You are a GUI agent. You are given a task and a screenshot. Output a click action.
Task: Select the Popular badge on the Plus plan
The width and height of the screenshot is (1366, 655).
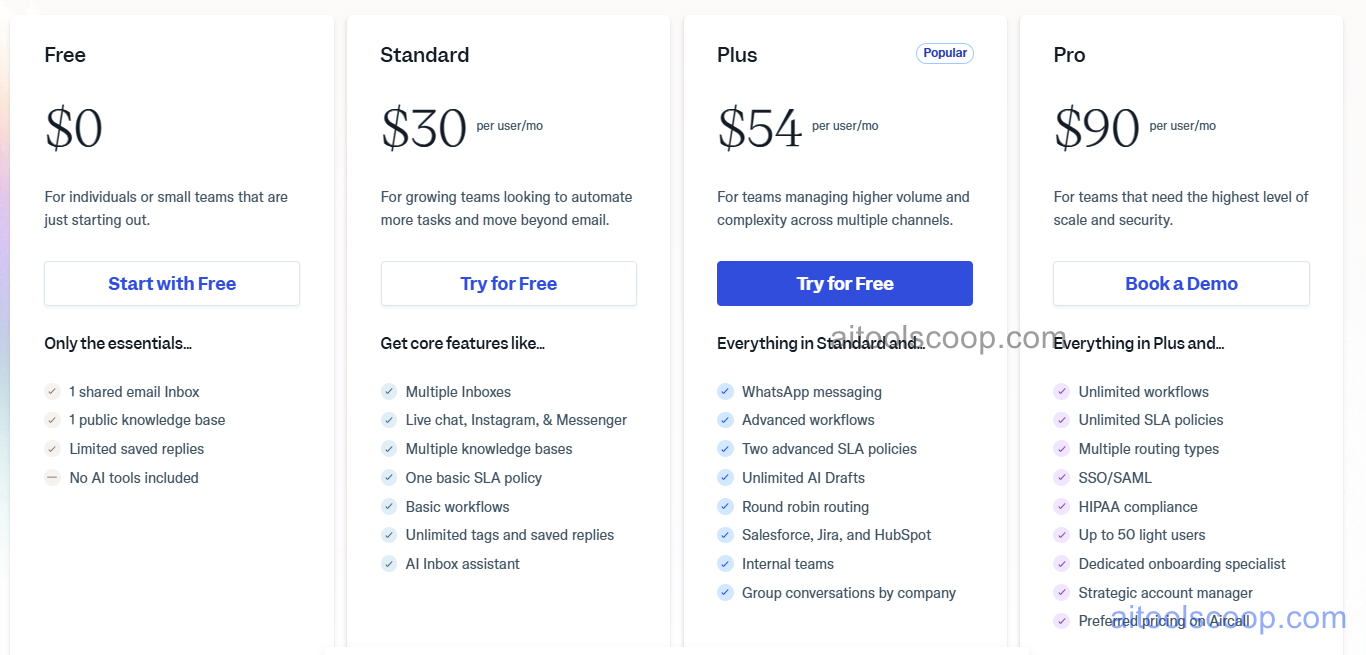point(944,52)
